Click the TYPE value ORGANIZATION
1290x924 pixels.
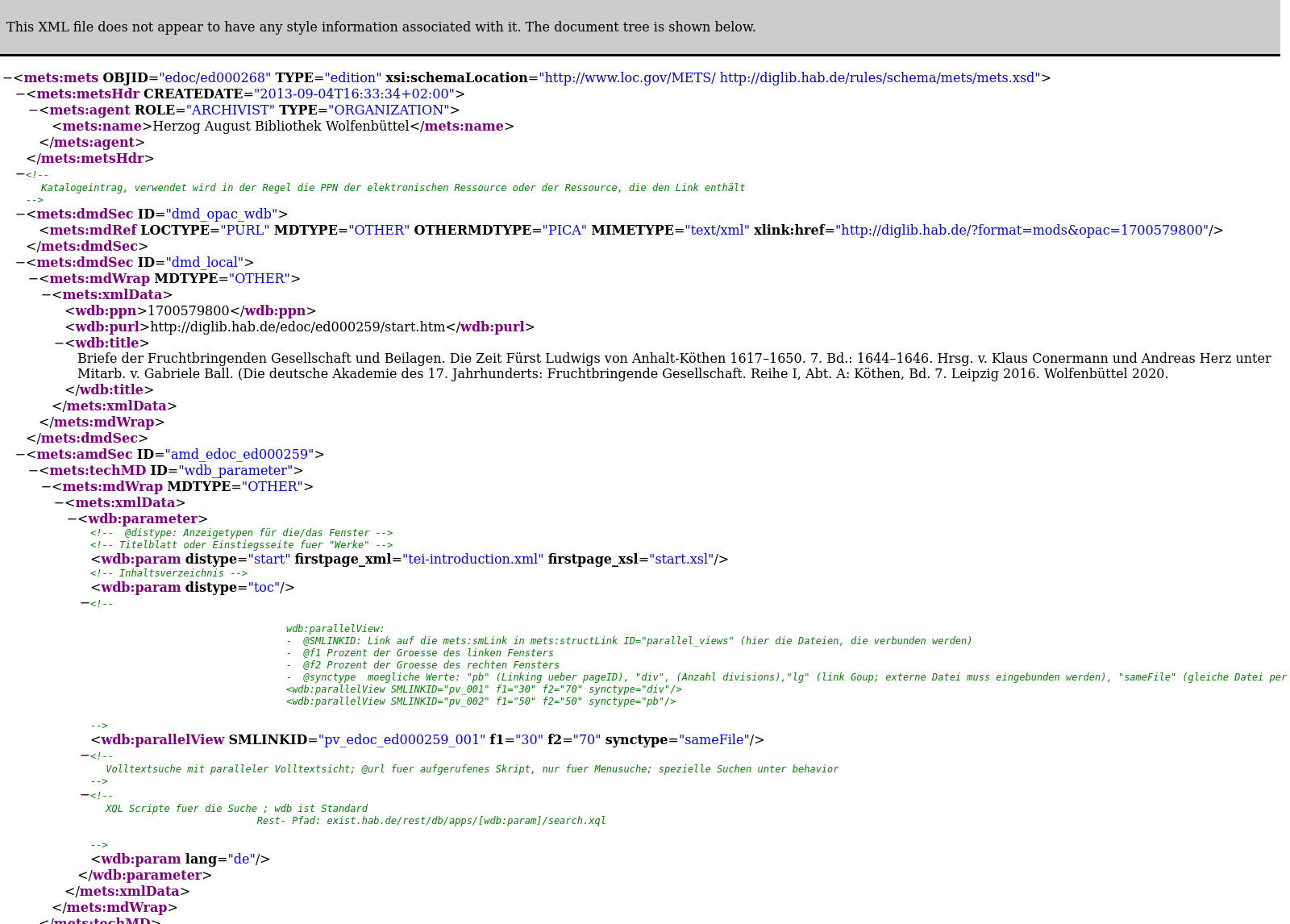coord(389,110)
